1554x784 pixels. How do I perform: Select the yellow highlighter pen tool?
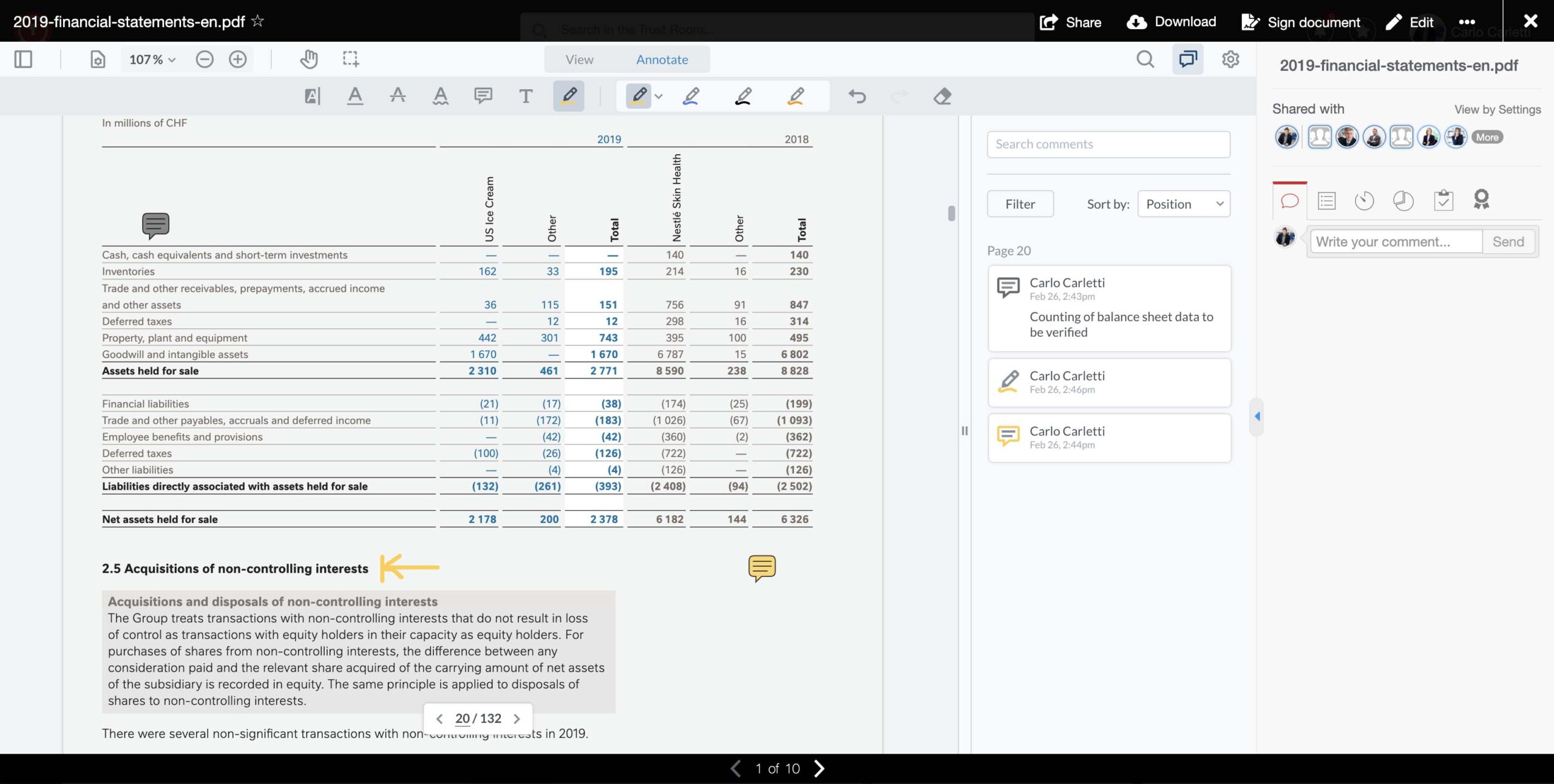pyautogui.click(x=637, y=96)
